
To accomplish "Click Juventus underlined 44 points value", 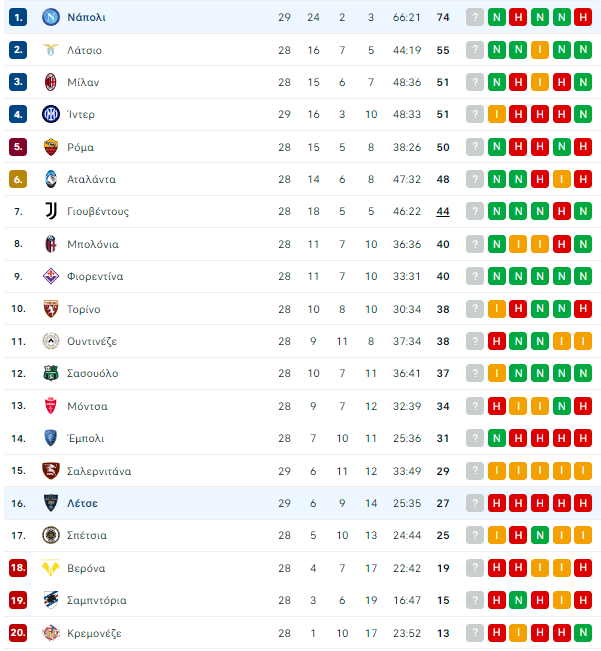I will click(x=443, y=212).
